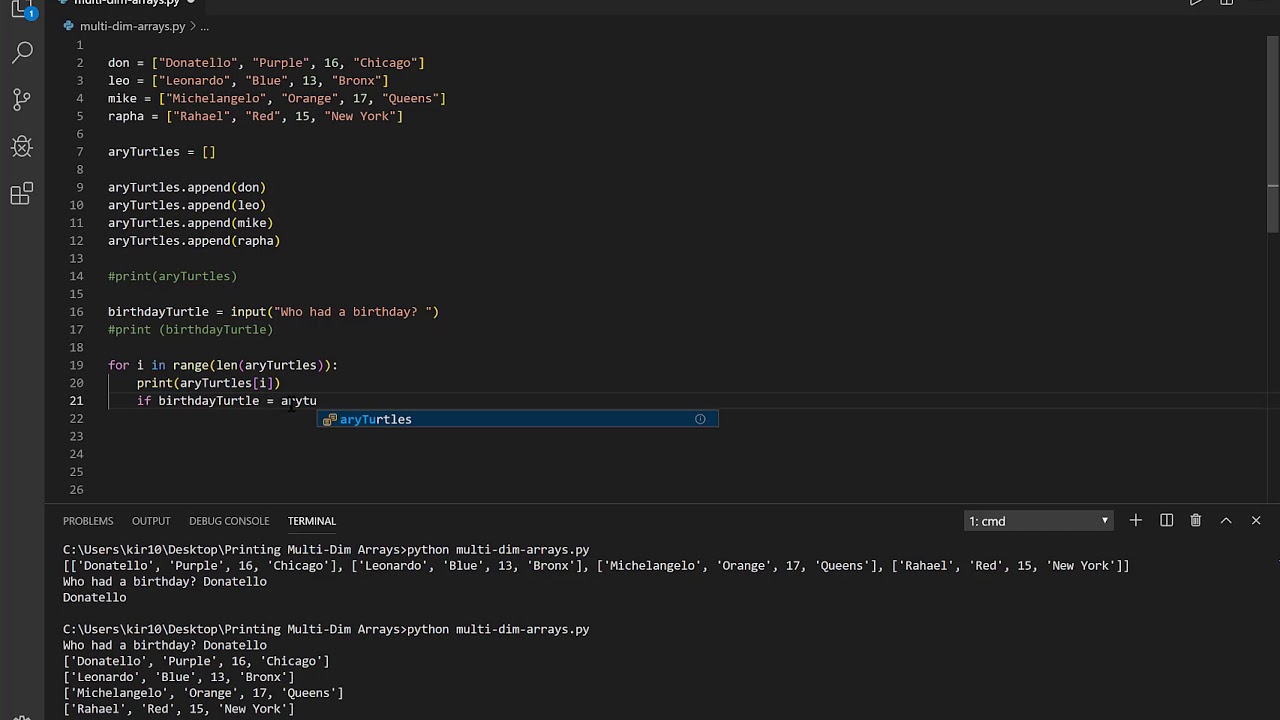Click multi-dim-arrays.py in the breadcrumb
The height and width of the screenshot is (720, 1280).
132,26
